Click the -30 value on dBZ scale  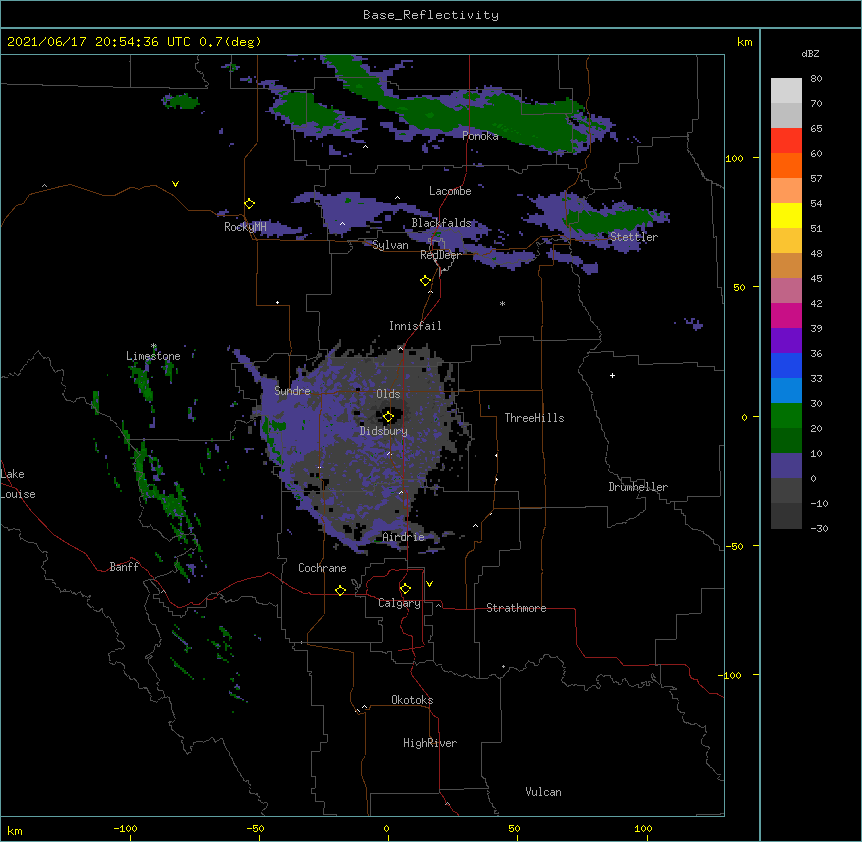pos(819,528)
